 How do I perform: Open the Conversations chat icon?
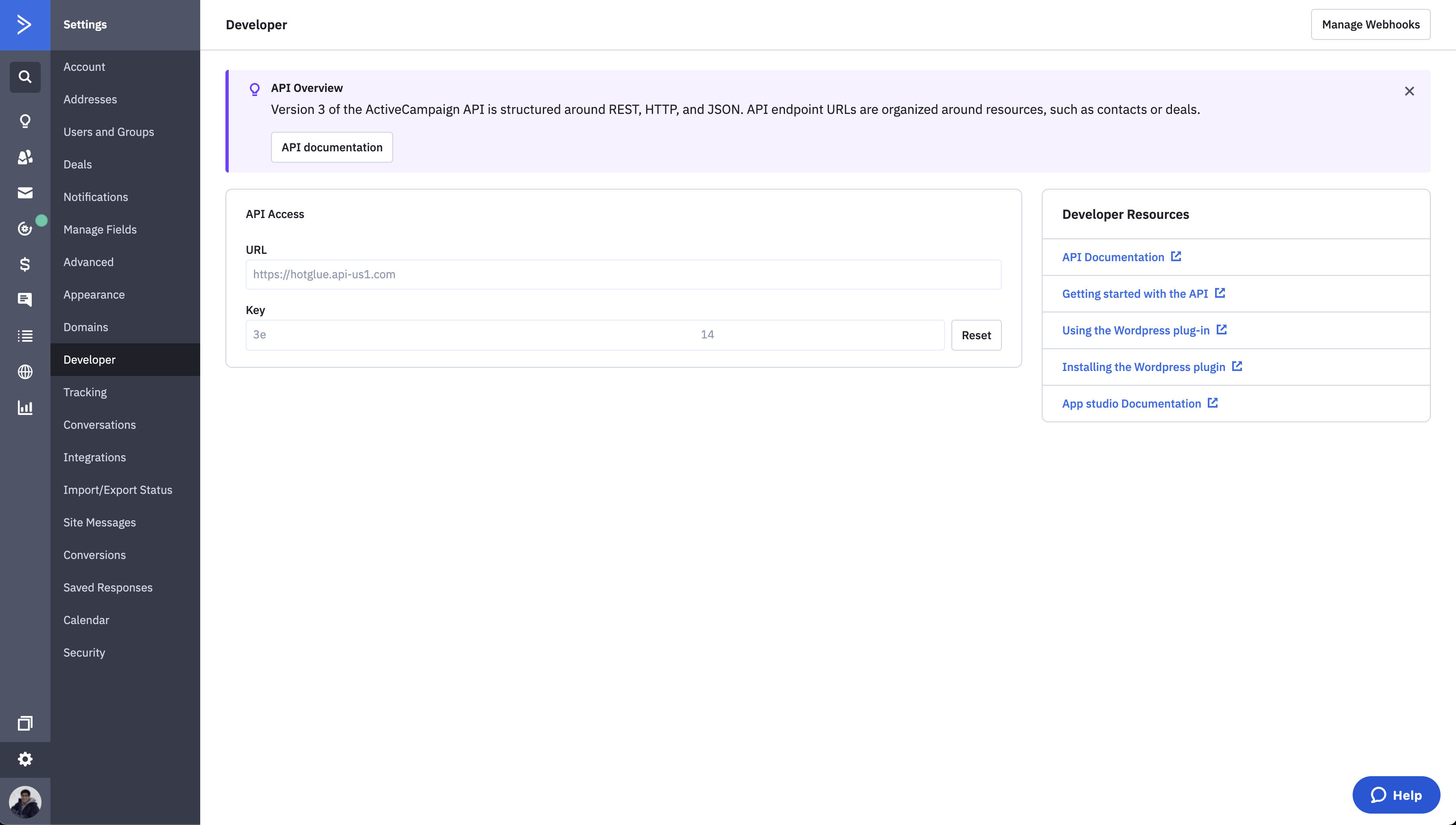click(25, 300)
